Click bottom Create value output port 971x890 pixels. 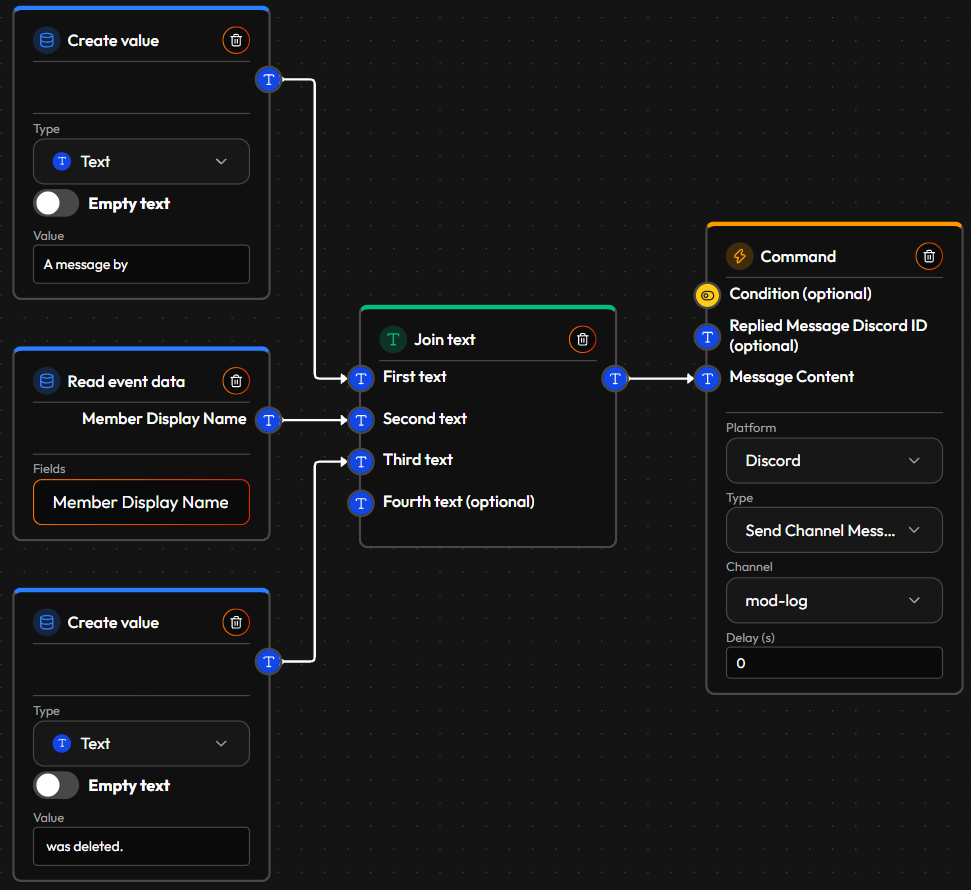tap(268, 661)
